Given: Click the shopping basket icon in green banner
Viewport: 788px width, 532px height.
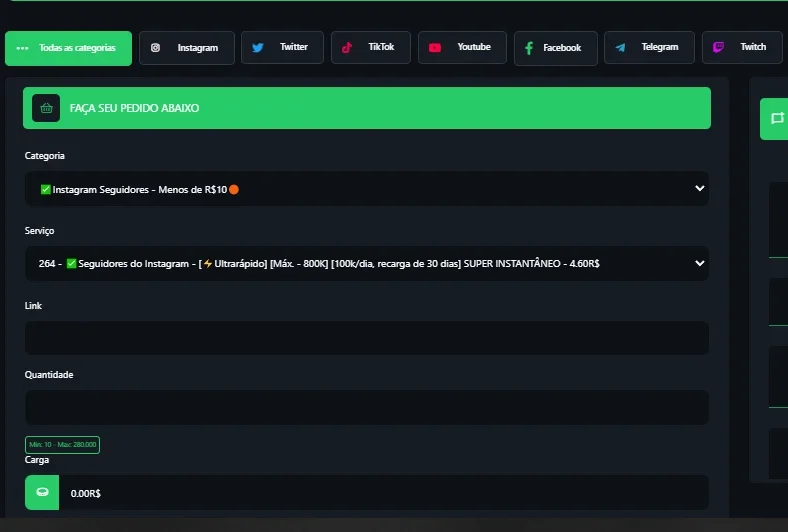Looking at the screenshot, I should click(46, 108).
